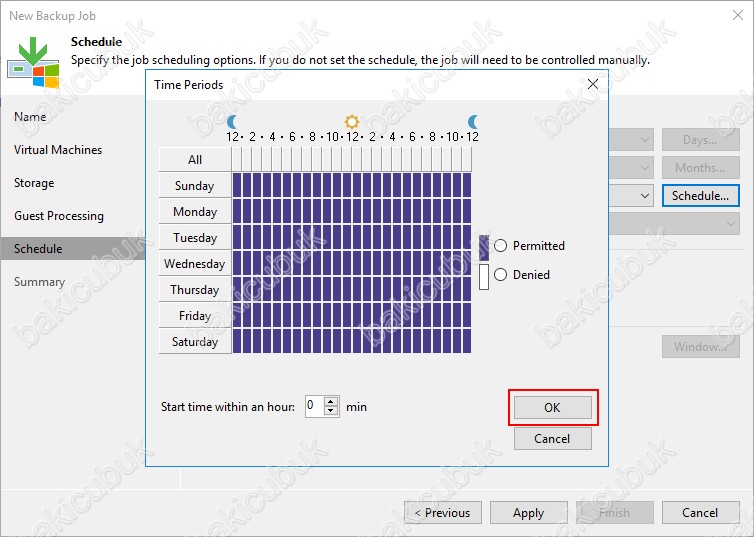Select the Wednesday row header
Image resolution: width=754 pixels, height=537 pixels.
coord(195,263)
